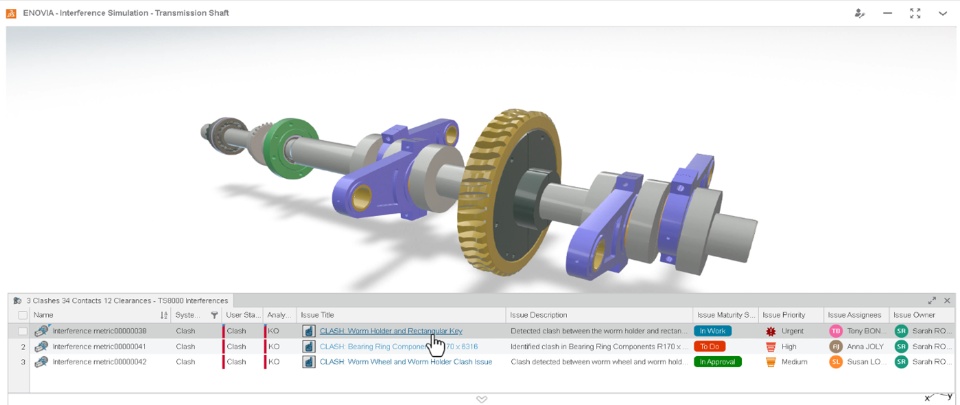The image size is (960, 405).
Task: Click interference icon for metric00000038
Action: click(x=41, y=331)
